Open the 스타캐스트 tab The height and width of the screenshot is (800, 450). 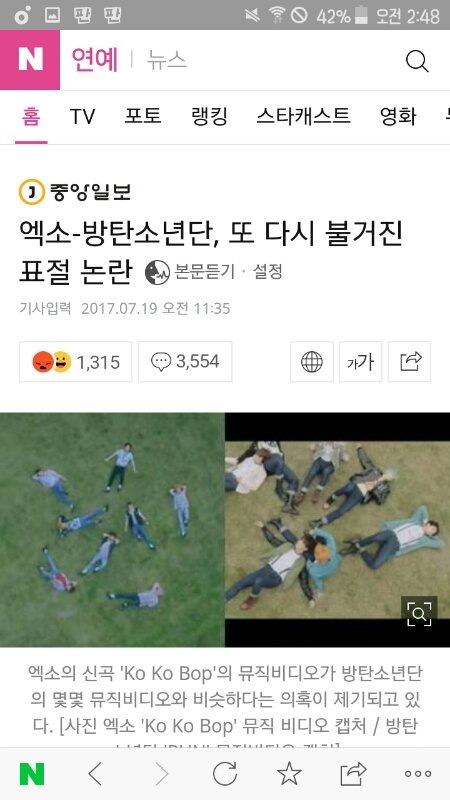pyautogui.click(x=303, y=116)
